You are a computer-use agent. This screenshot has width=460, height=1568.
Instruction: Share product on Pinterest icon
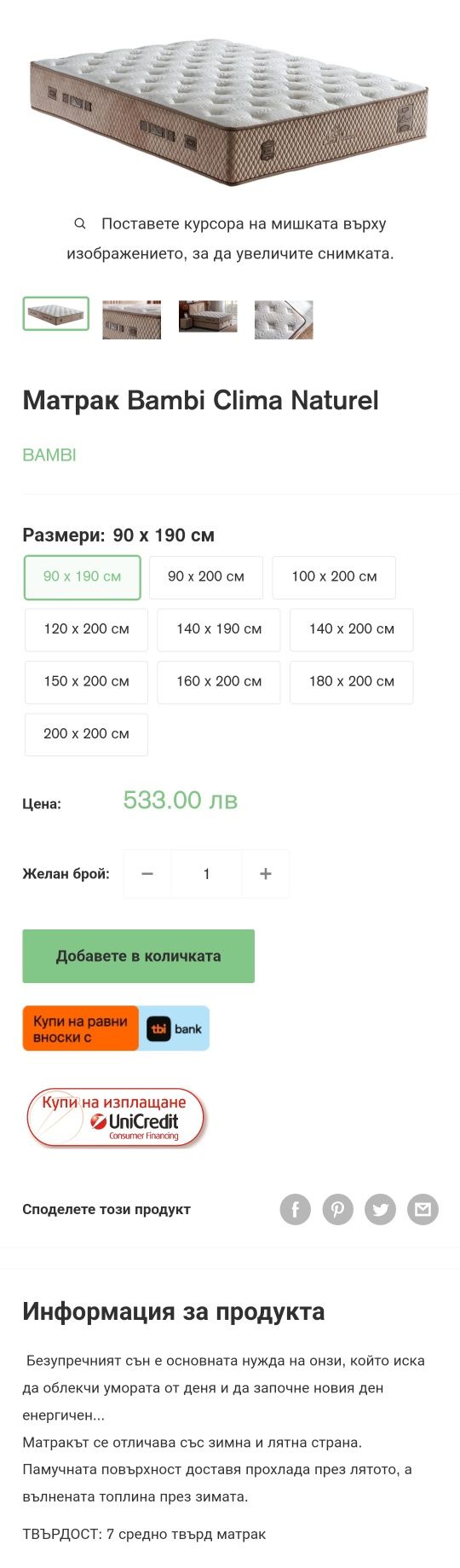click(338, 1209)
